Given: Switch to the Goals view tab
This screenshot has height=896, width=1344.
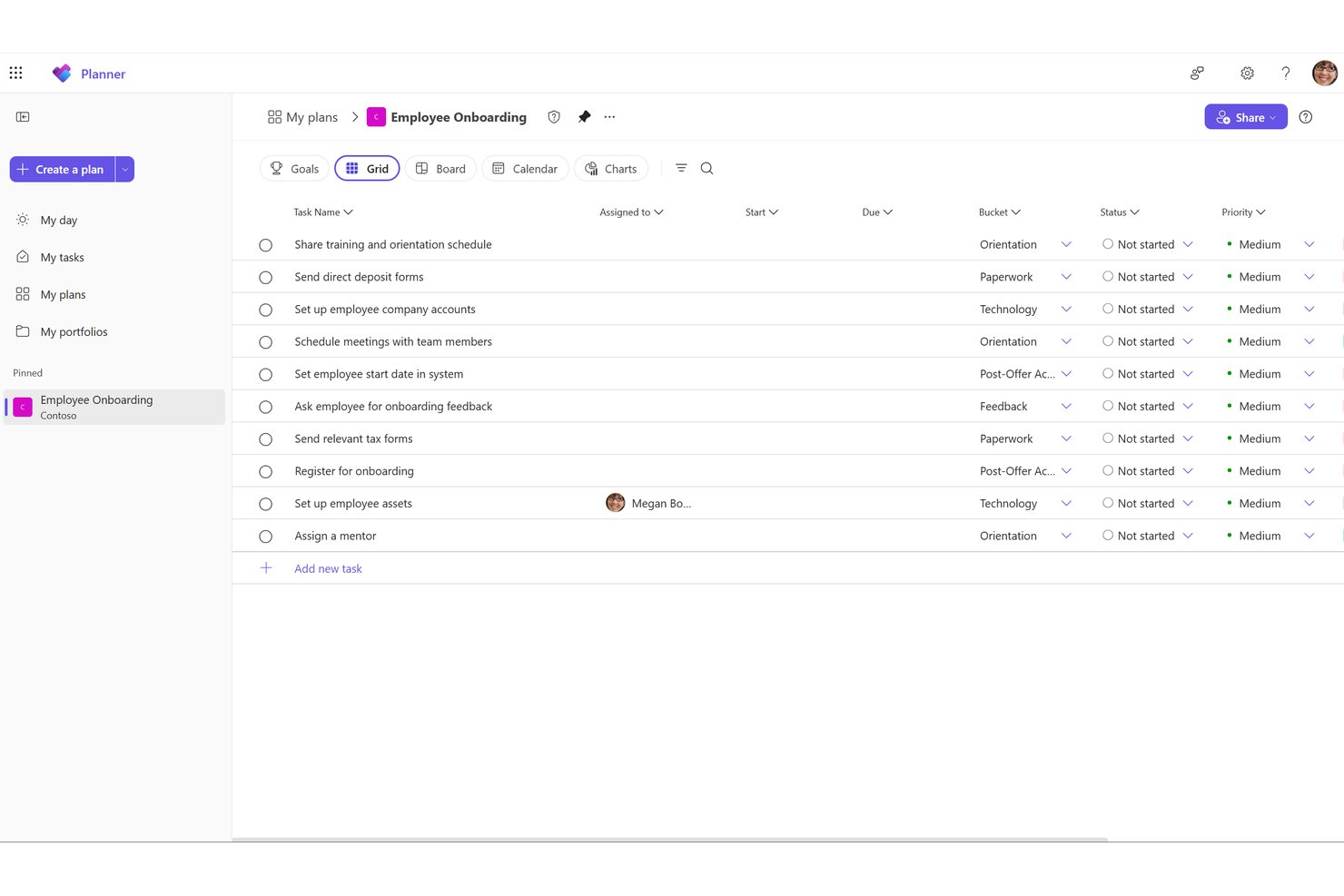Looking at the screenshot, I should [294, 169].
